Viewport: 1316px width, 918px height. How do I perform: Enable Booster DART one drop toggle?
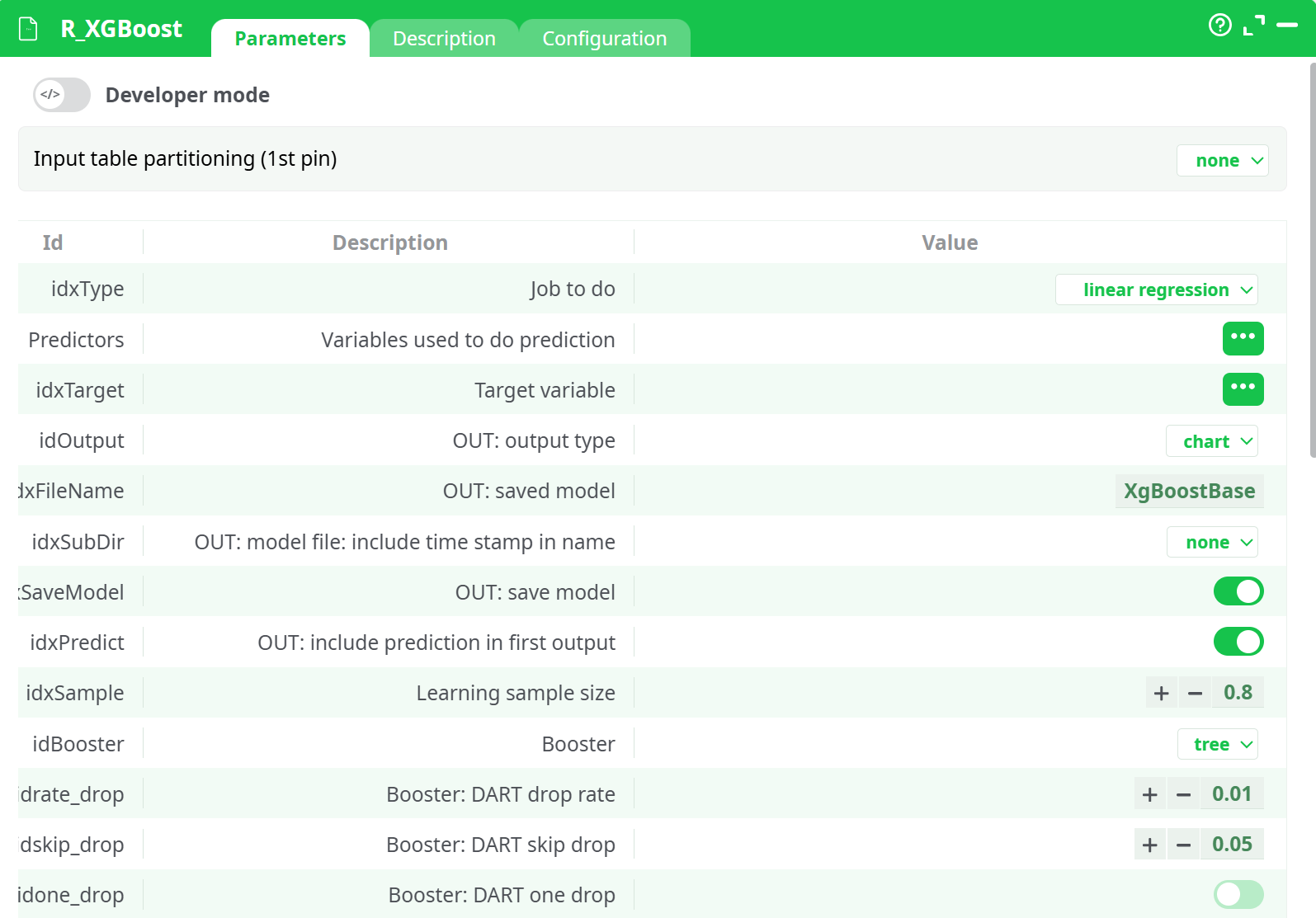(1238, 894)
